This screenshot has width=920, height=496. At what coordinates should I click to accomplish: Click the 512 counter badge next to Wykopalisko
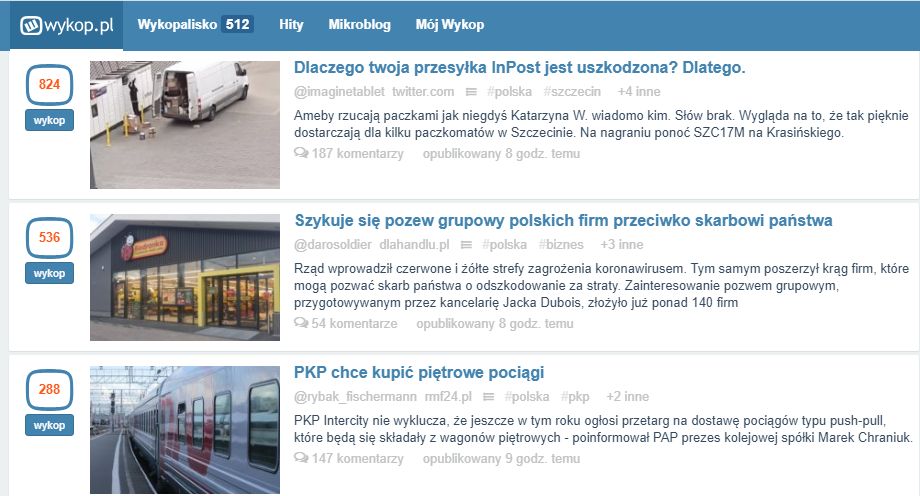238,25
